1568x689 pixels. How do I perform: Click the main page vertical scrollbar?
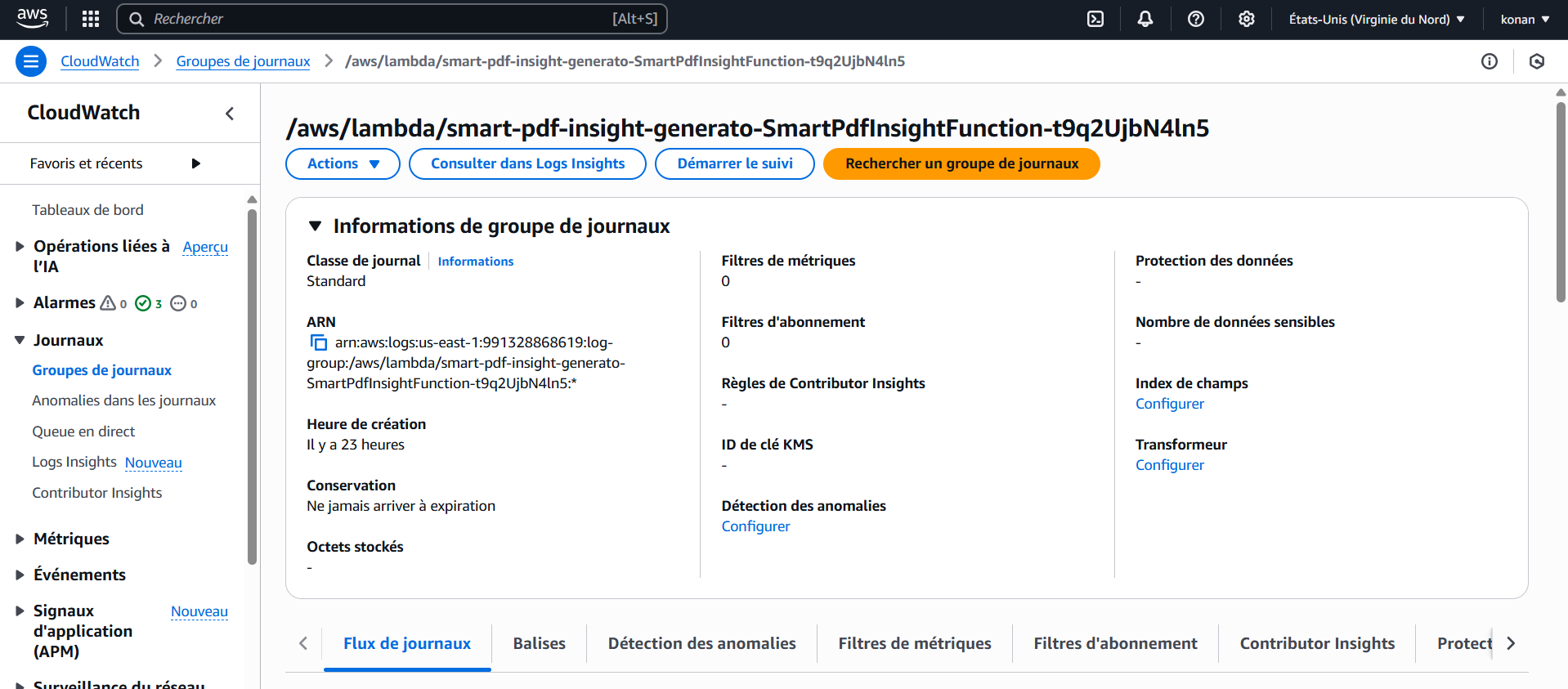(x=1561, y=200)
